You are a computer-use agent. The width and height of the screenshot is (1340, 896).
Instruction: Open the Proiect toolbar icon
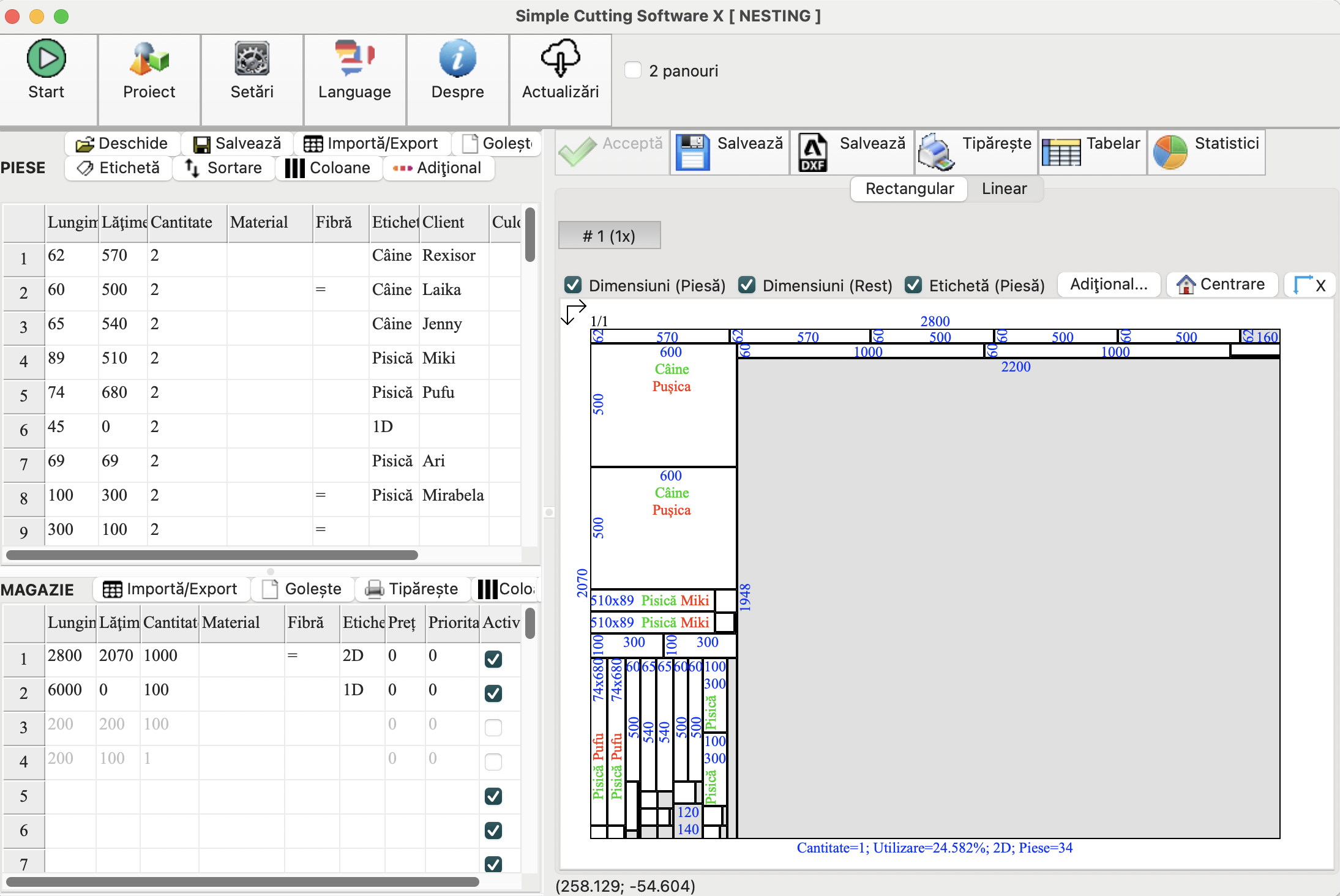tap(149, 59)
